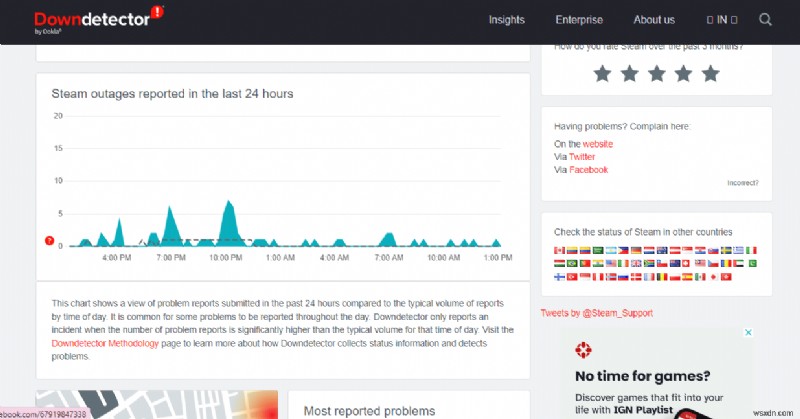The image size is (800, 419).
Task: Select the Brazil flag
Action: tap(572, 263)
